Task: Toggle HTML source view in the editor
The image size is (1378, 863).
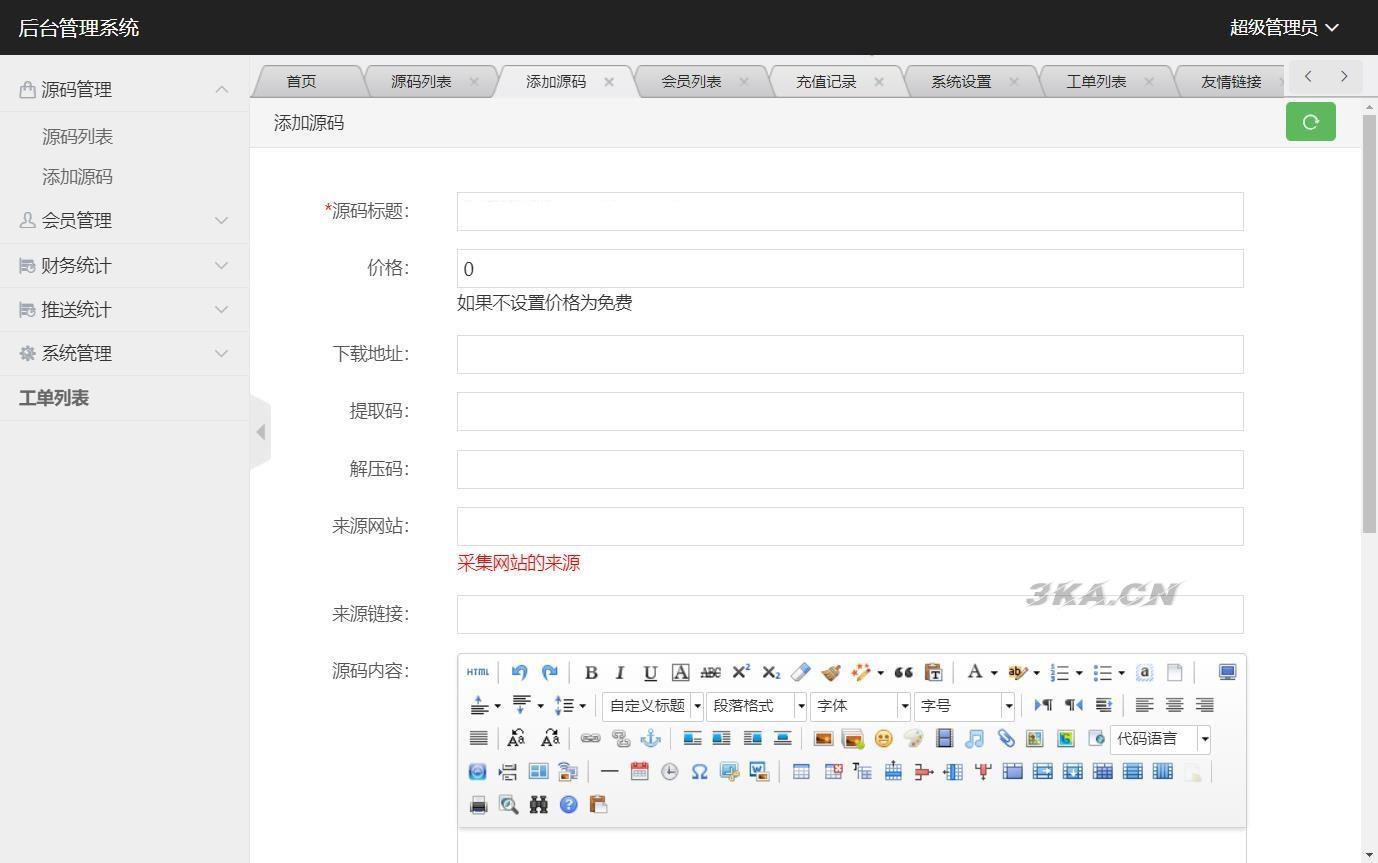Action: [478, 672]
